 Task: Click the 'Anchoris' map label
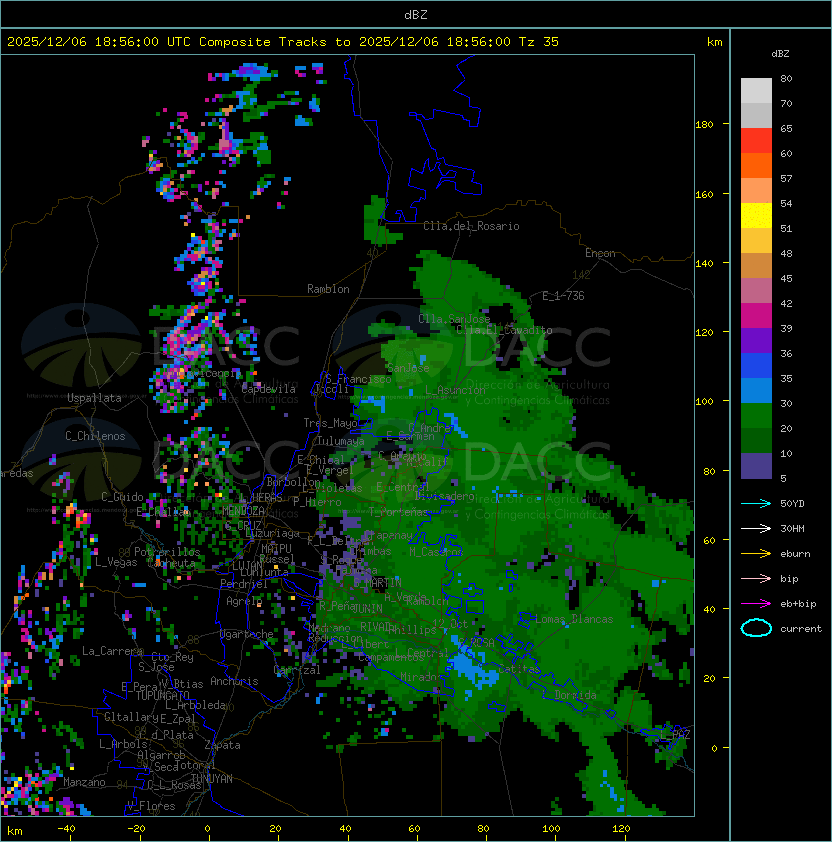[x=234, y=681]
